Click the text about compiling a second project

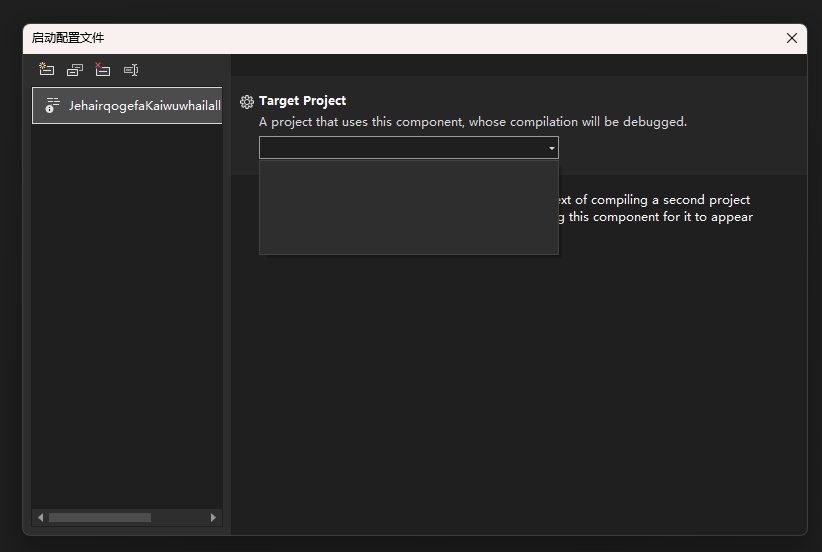coord(655,200)
